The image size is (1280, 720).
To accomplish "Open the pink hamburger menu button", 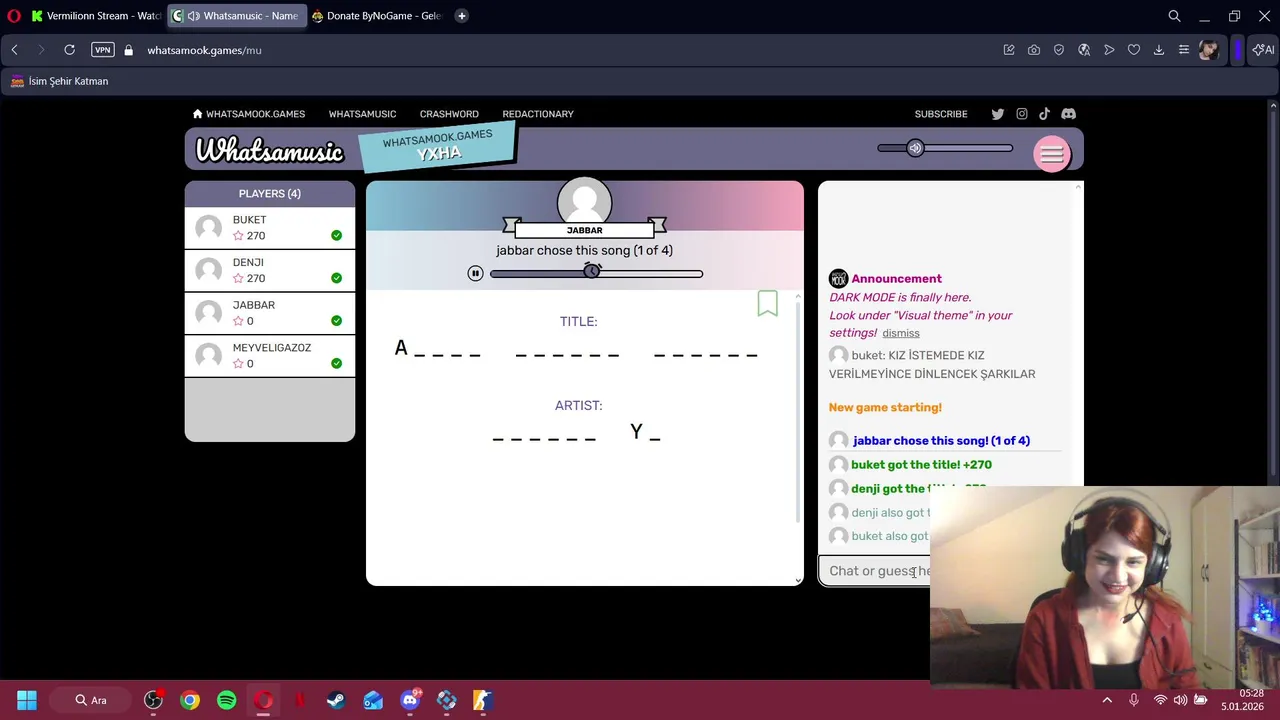I will [1051, 154].
